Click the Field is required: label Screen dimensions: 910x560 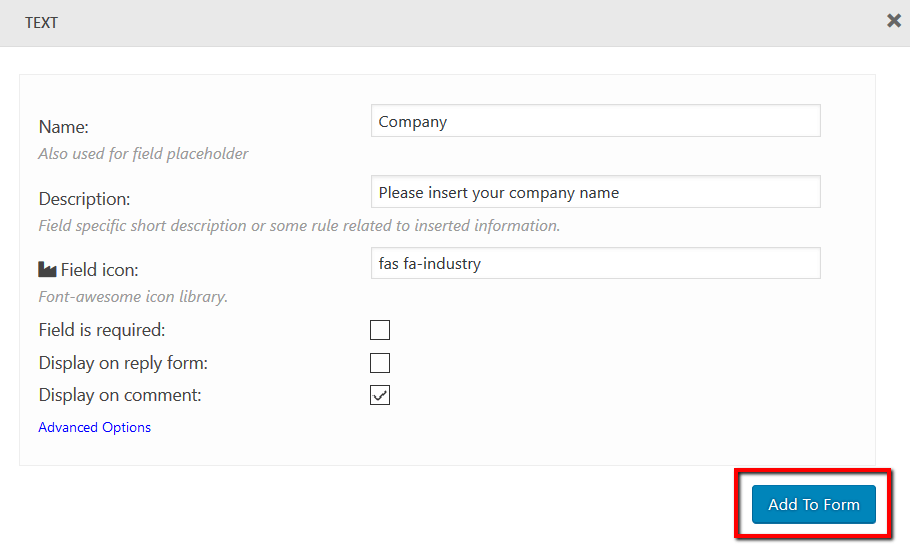102,329
